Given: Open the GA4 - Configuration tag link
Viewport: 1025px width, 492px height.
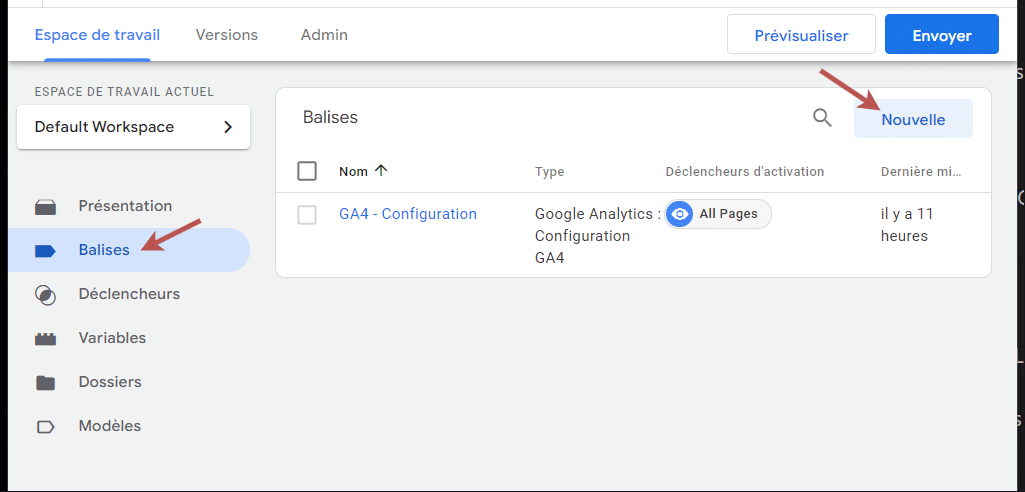Looking at the screenshot, I should (x=408, y=214).
